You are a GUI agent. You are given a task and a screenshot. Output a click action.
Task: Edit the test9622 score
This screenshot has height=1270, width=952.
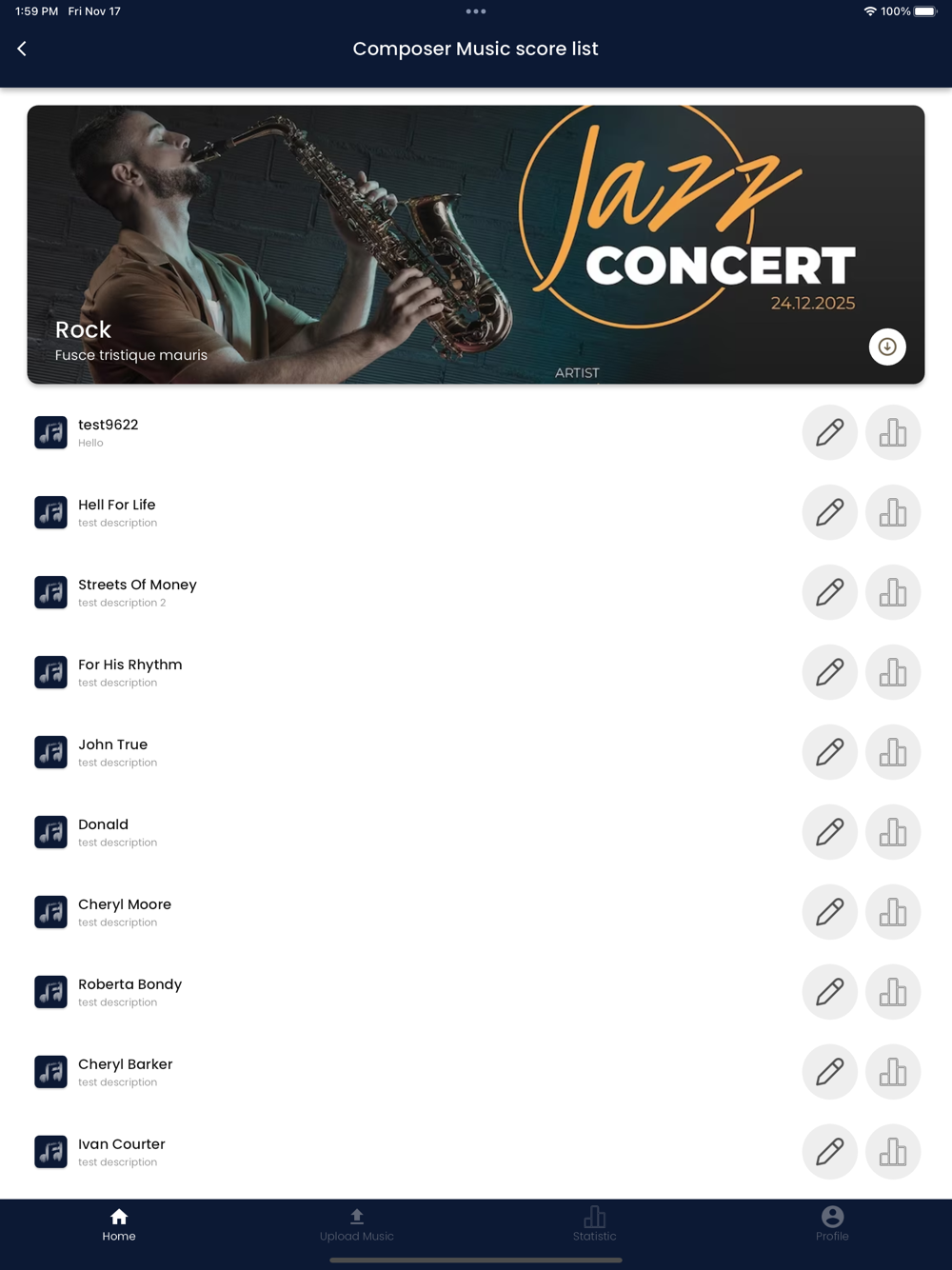[830, 432]
